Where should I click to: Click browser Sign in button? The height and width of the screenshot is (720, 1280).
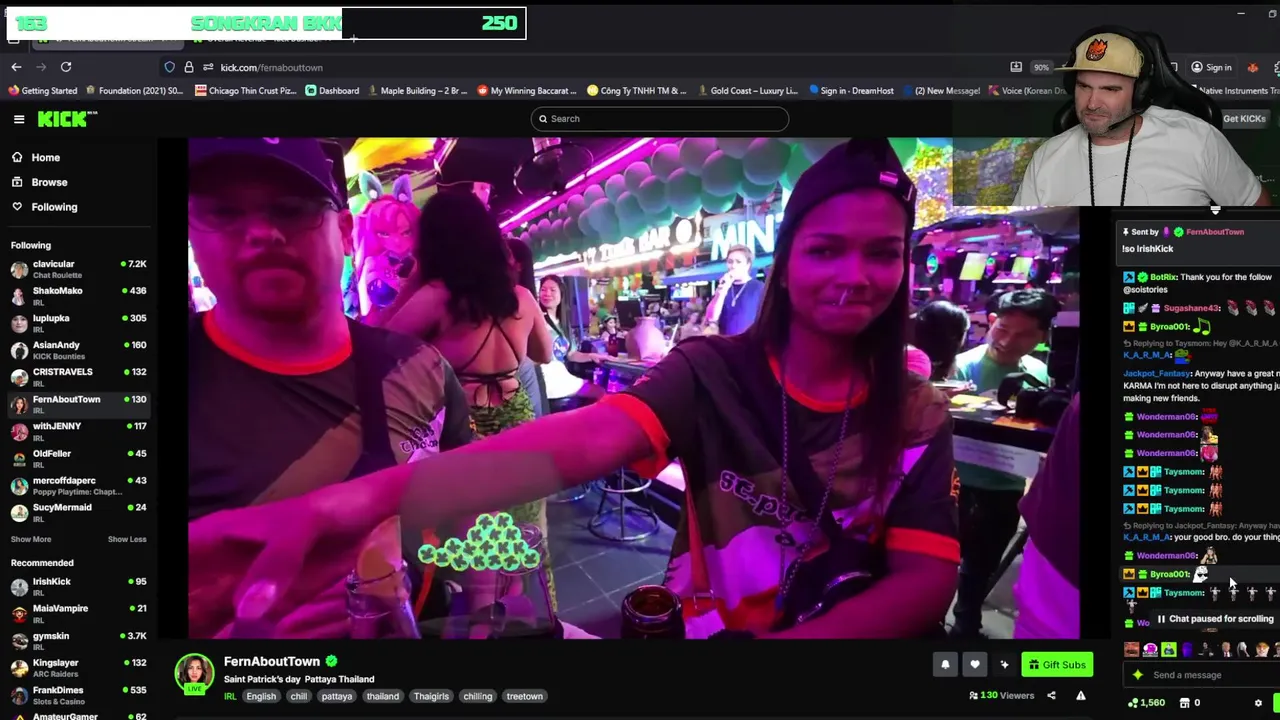(x=1211, y=67)
